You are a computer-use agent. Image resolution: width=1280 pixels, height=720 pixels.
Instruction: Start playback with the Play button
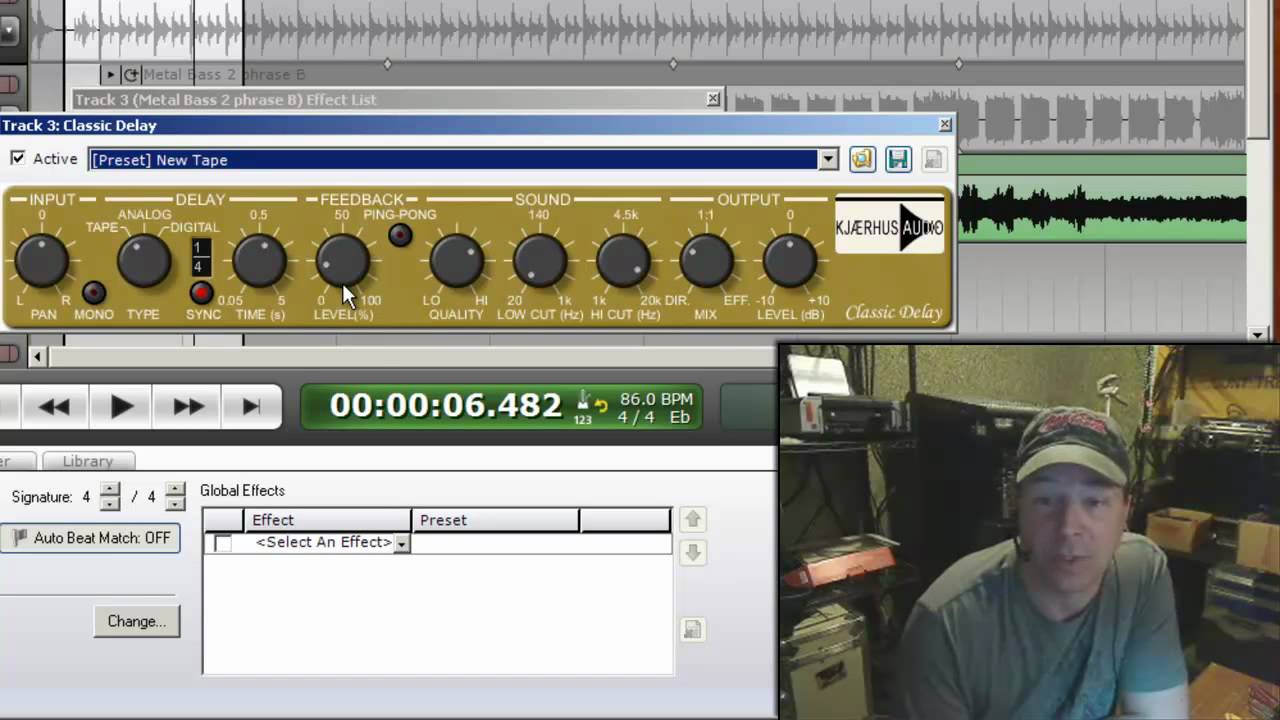(x=121, y=406)
